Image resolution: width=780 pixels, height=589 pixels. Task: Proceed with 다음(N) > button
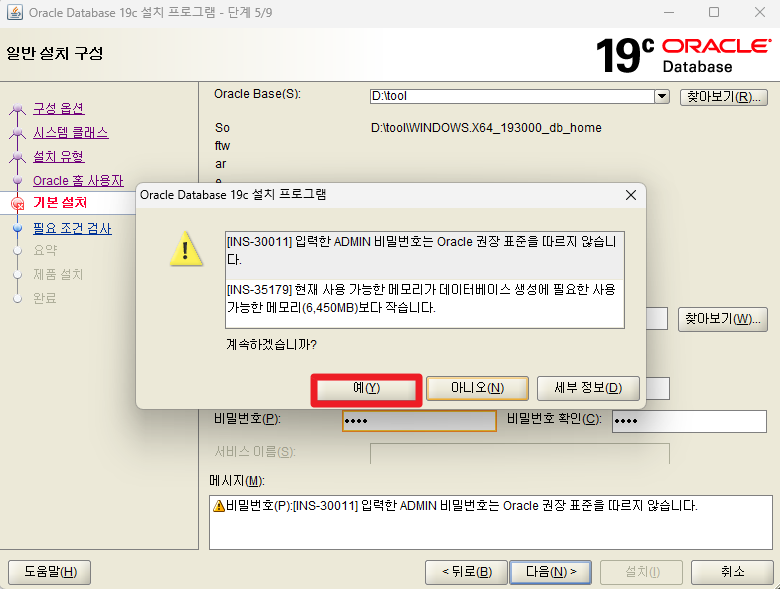[x=551, y=572]
